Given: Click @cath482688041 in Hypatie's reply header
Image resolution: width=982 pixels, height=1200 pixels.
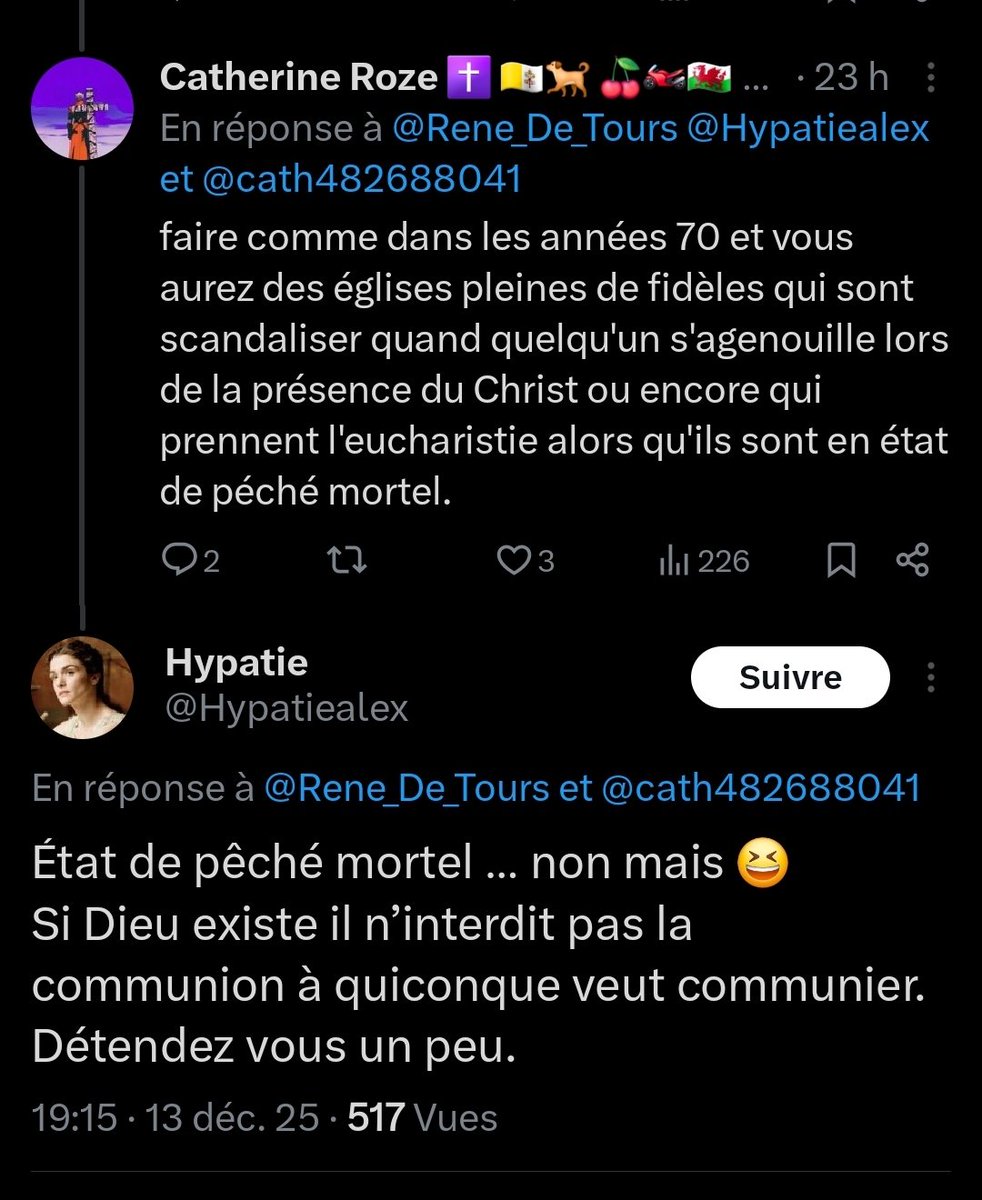Looking at the screenshot, I should tap(760, 788).
